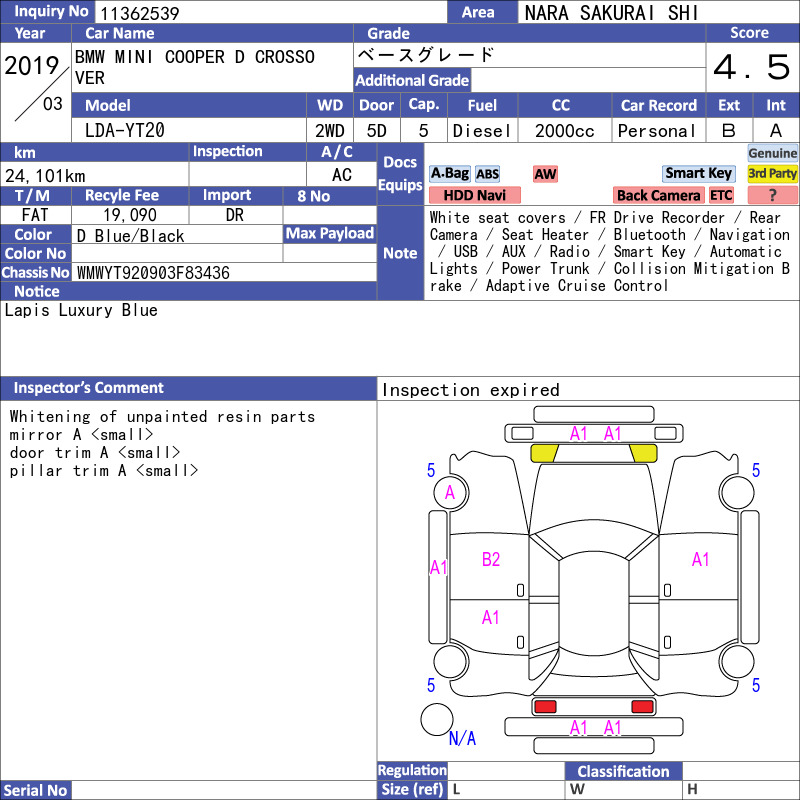This screenshot has height=800, width=800.
Task: Click the red question mark badge
Action: 772,195
